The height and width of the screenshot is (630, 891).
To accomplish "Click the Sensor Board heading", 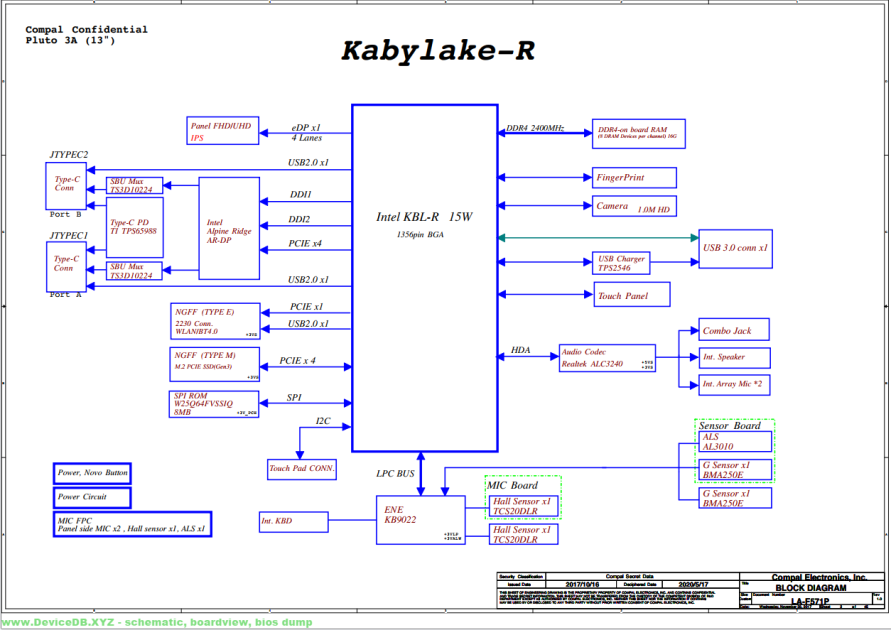I will coord(730,425).
